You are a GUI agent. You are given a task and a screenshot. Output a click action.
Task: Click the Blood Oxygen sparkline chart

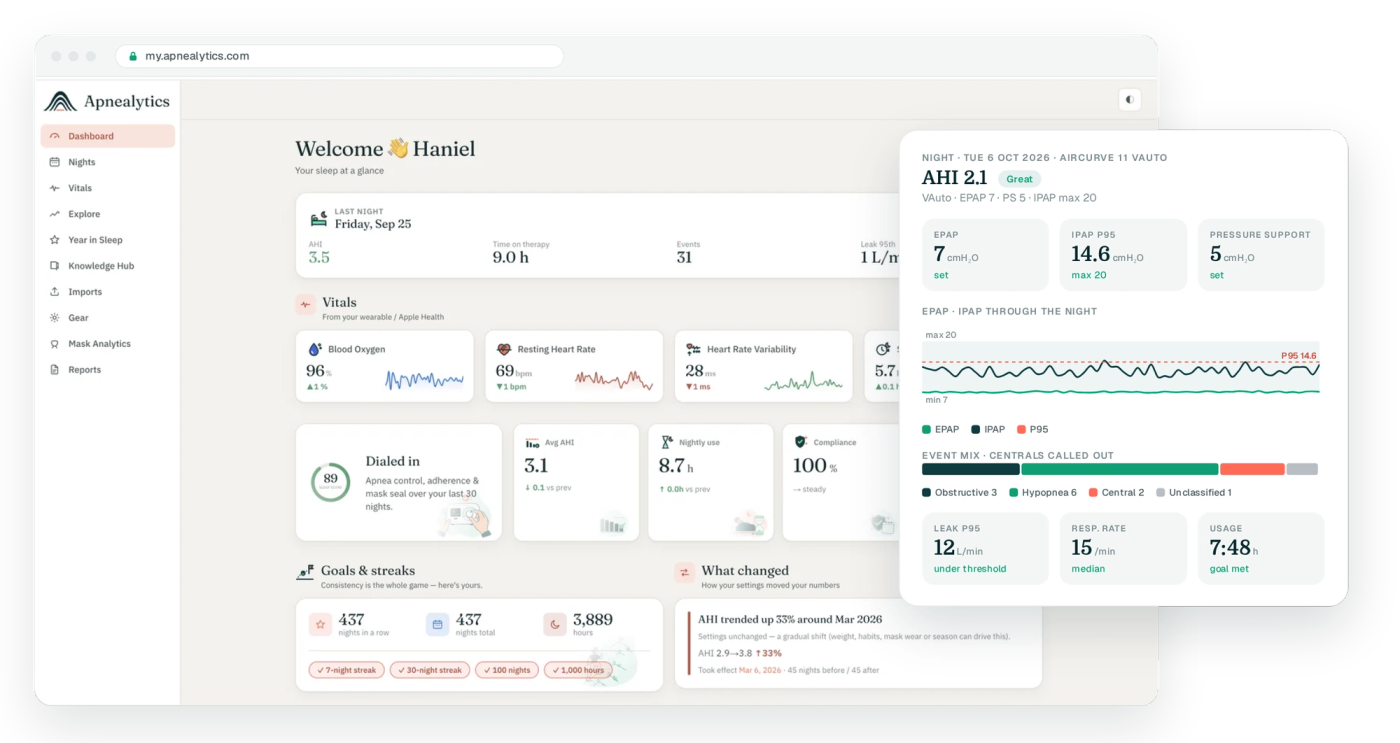pyautogui.click(x=425, y=379)
